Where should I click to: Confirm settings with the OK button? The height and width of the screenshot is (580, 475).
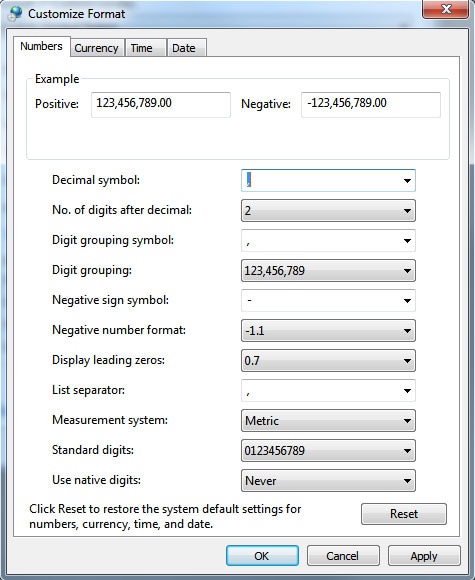coord(262,556)
